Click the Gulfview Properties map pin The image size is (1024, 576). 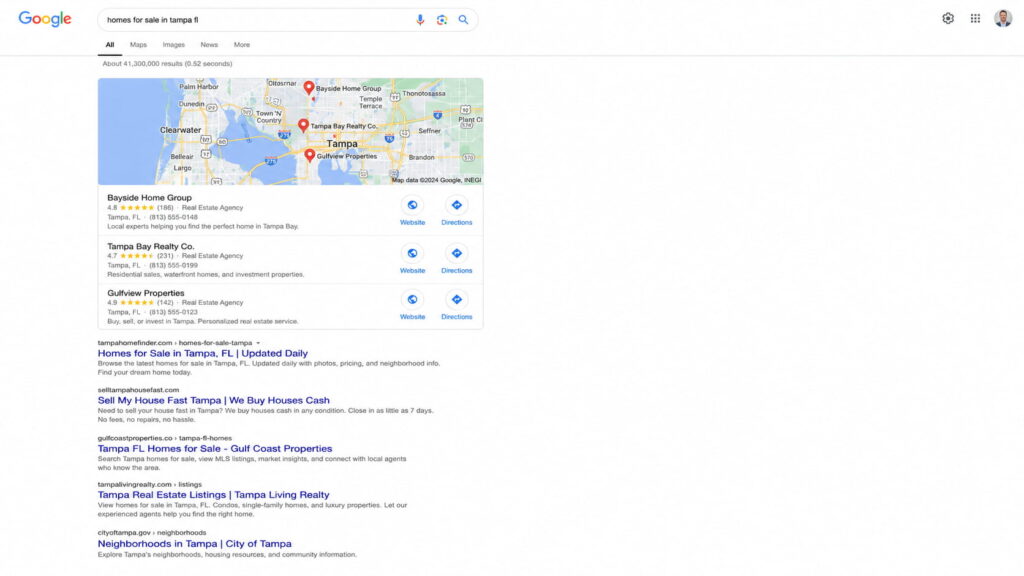[x=310, y=155]
